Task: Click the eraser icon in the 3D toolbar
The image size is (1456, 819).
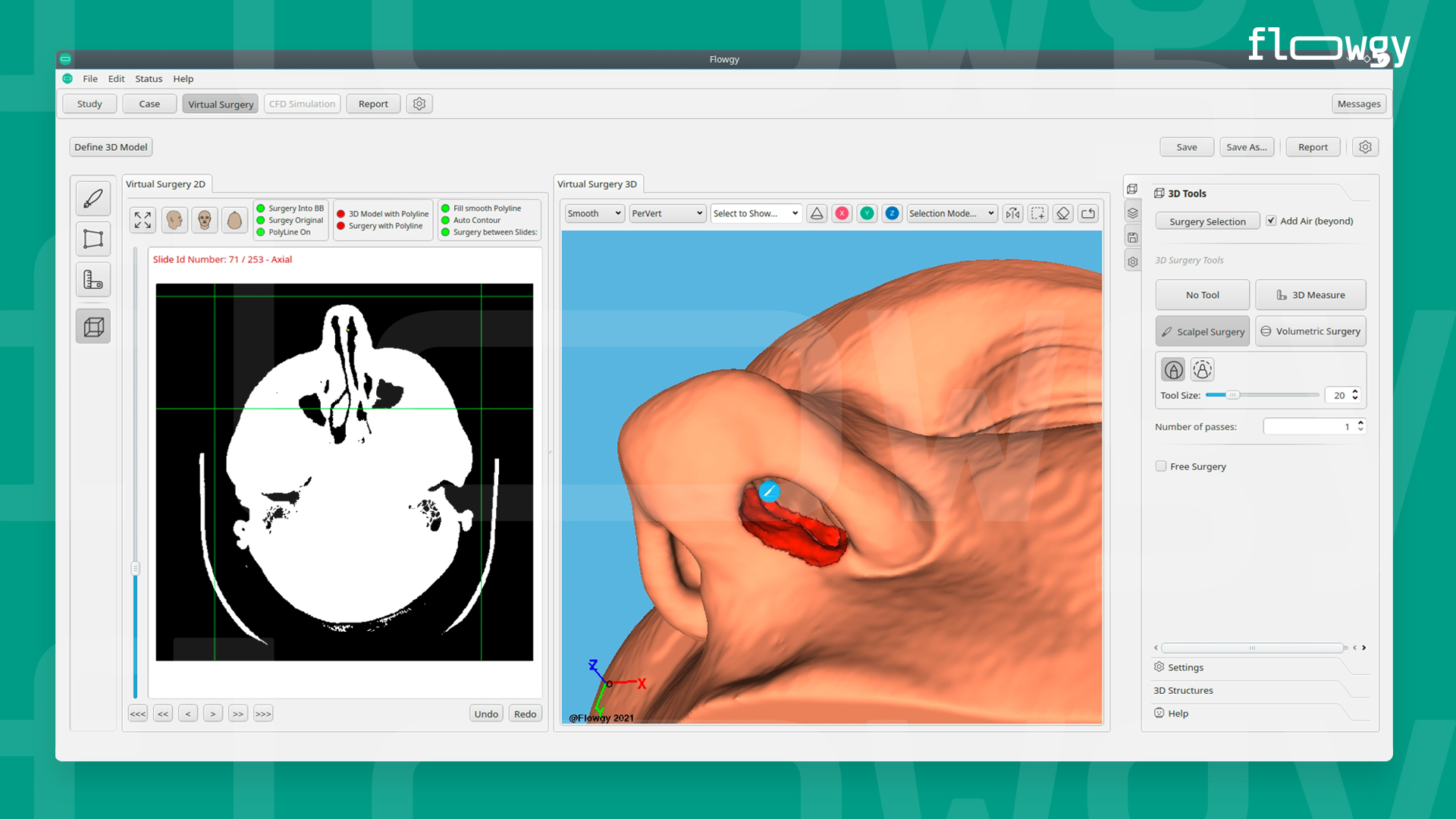Action: tap(1062, 213)
